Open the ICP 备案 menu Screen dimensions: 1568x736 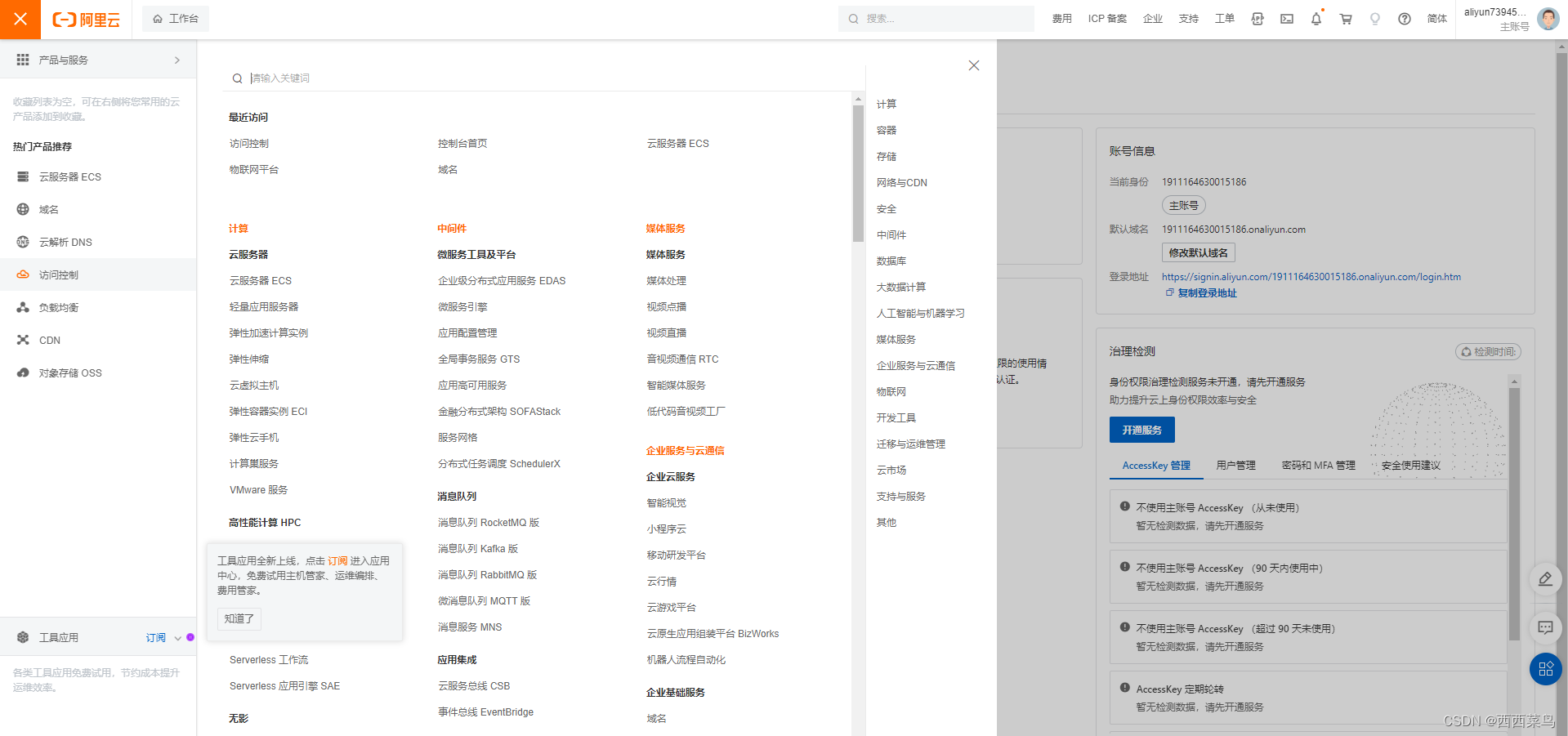coord(1107,19)
